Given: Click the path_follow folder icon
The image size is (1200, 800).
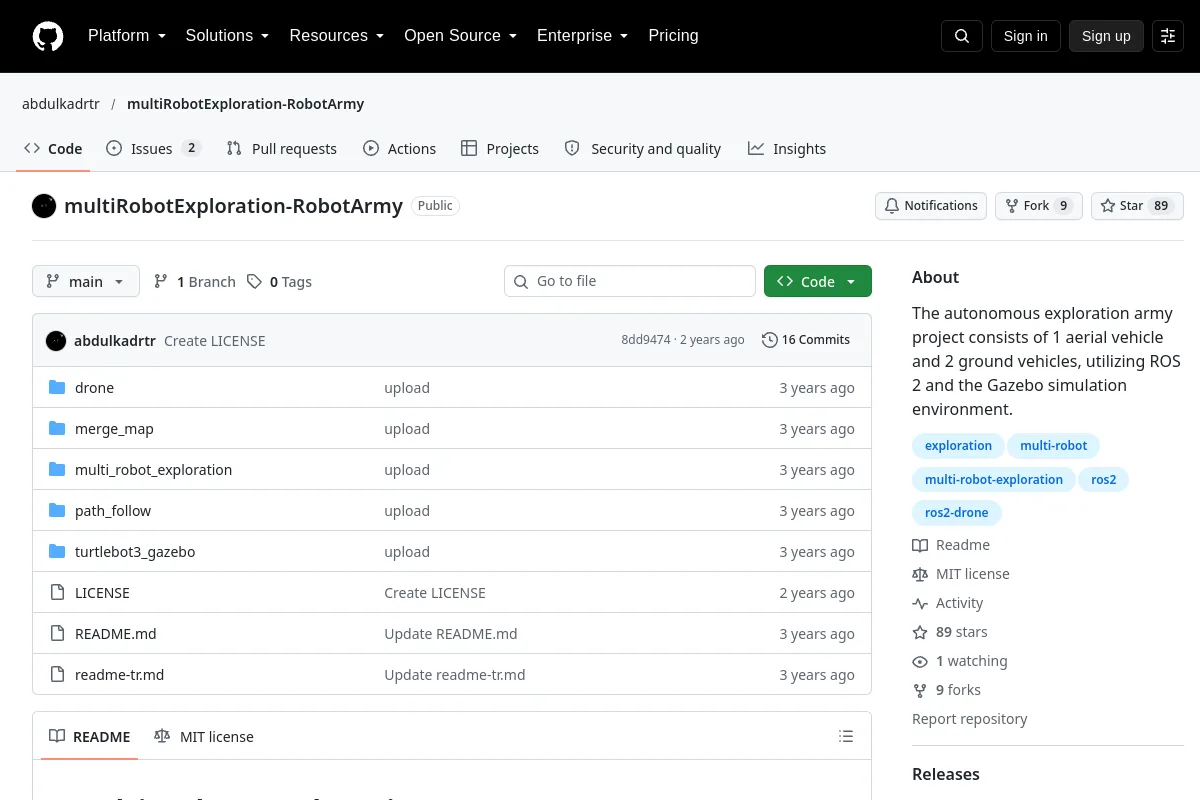Looking at the screenshot, I should pos(57,511).
